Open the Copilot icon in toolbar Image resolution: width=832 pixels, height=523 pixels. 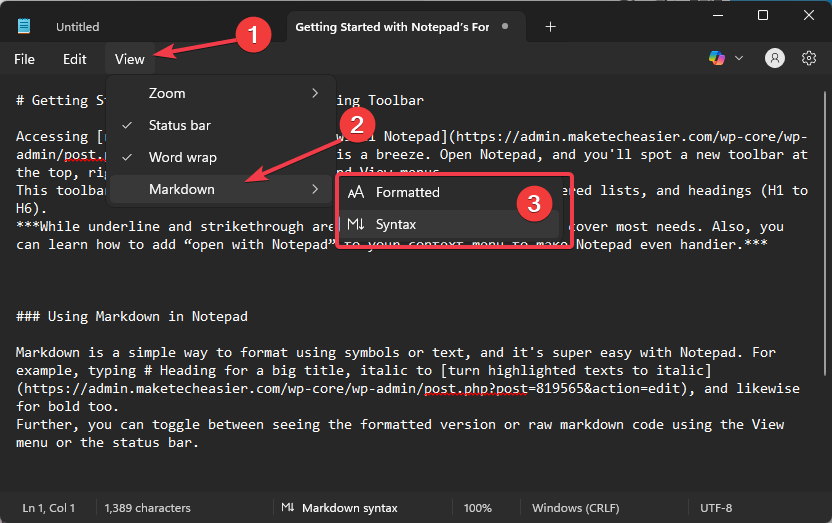point(717,58)
